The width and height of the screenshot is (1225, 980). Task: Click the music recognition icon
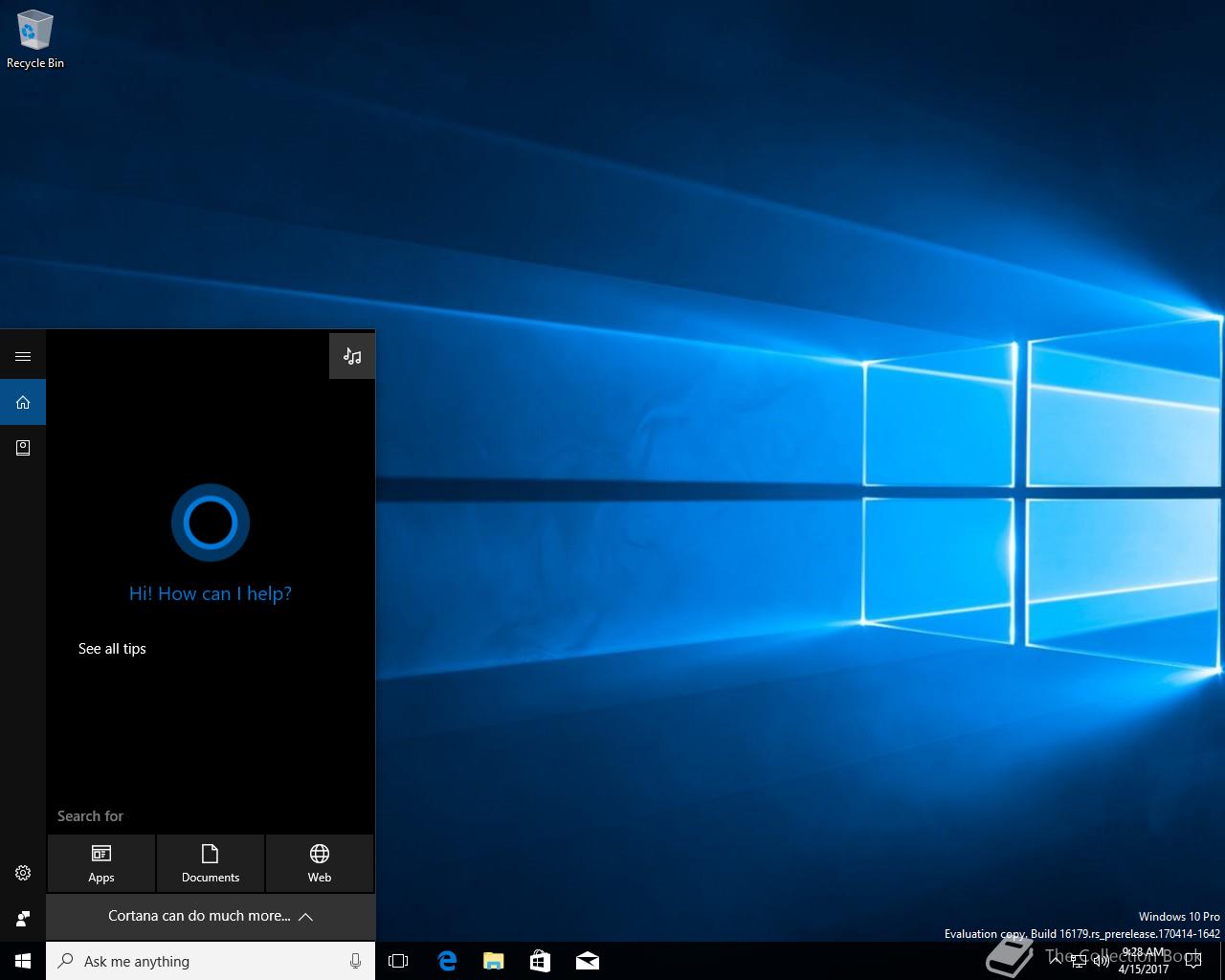[x=352, y=356]
